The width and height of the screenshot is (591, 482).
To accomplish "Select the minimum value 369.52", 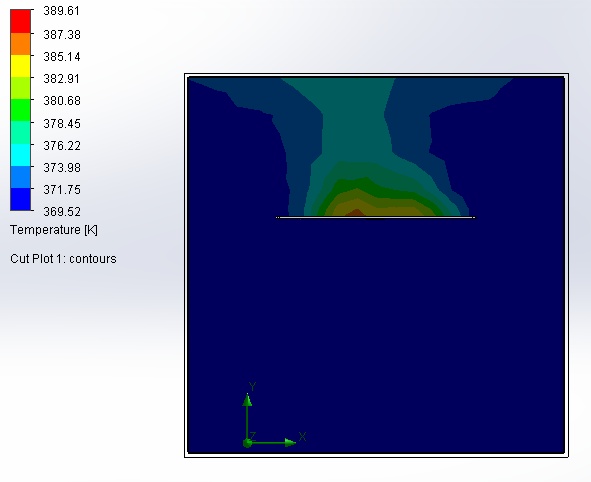I will (x=62, y=212).
